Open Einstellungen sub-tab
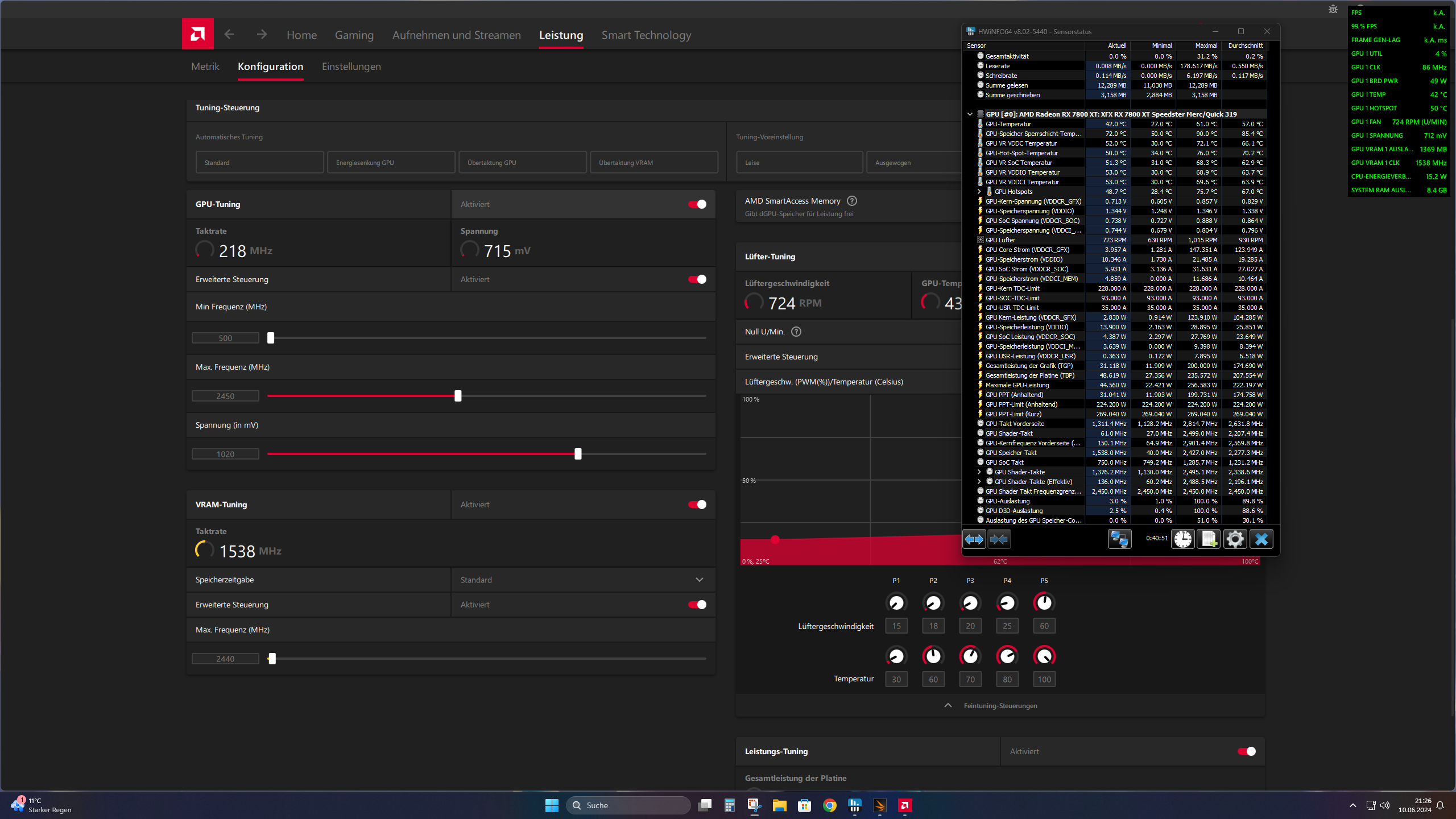The width and height of the screenshot is (1456, 819). (x=351, y=67)
